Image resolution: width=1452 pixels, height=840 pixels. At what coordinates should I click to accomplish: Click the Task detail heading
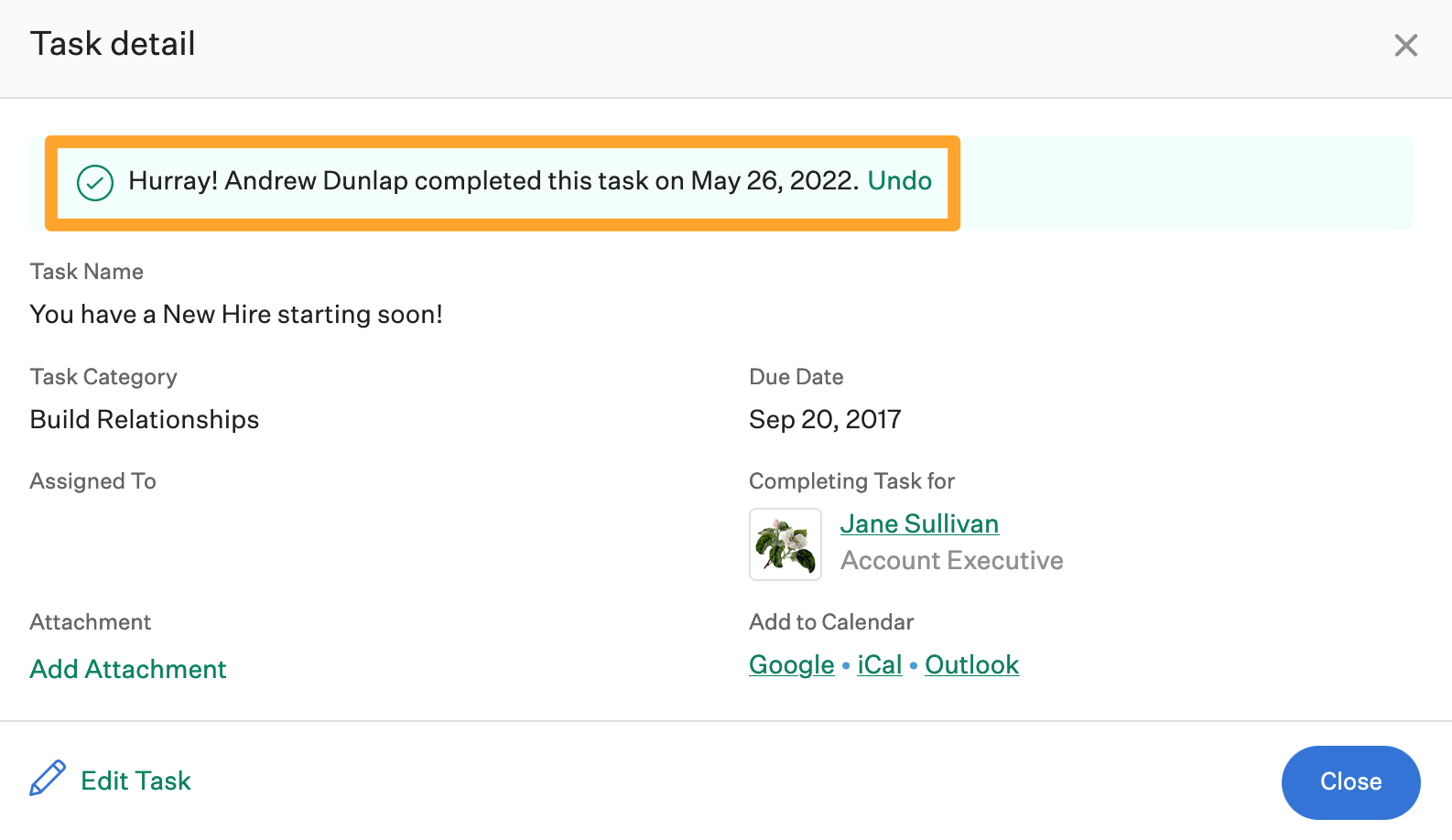coord(113,44)
